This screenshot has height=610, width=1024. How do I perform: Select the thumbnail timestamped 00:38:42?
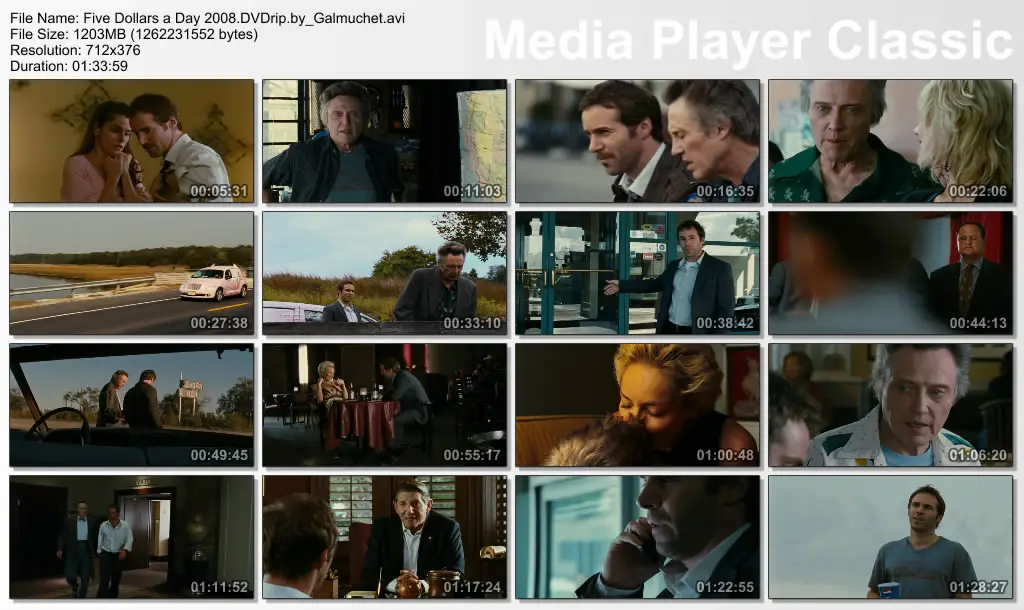tap(637, 273)
